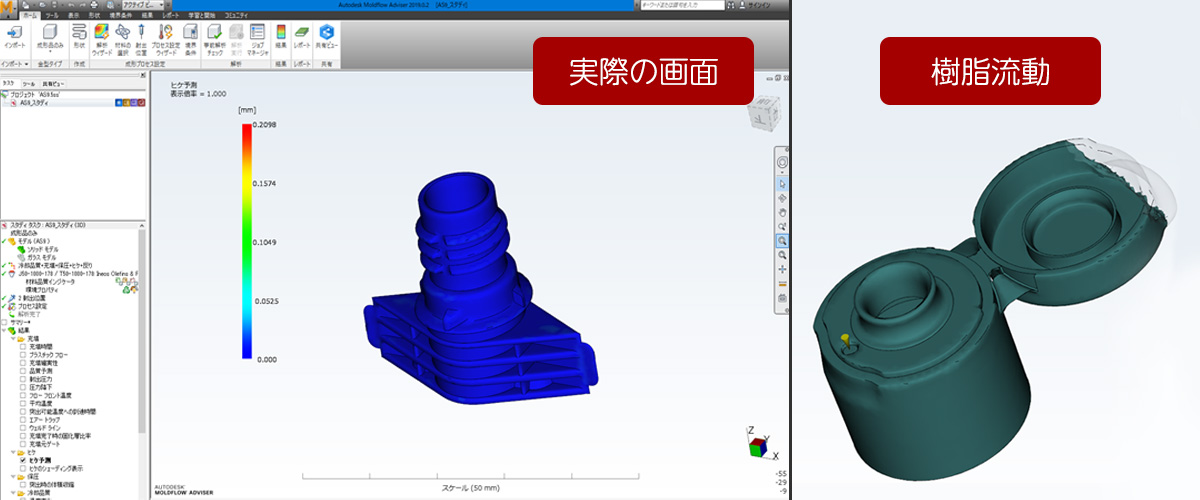Check the ヒケのシェーディング表示 result box
The height and width of the screenshot is (500, 1200).
(23, 468)
